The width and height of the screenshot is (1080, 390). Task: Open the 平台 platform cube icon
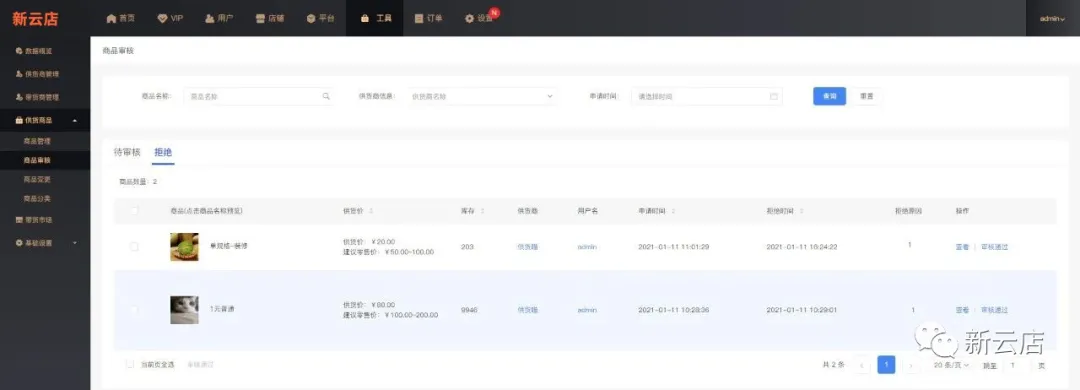[x=311, y=19]
